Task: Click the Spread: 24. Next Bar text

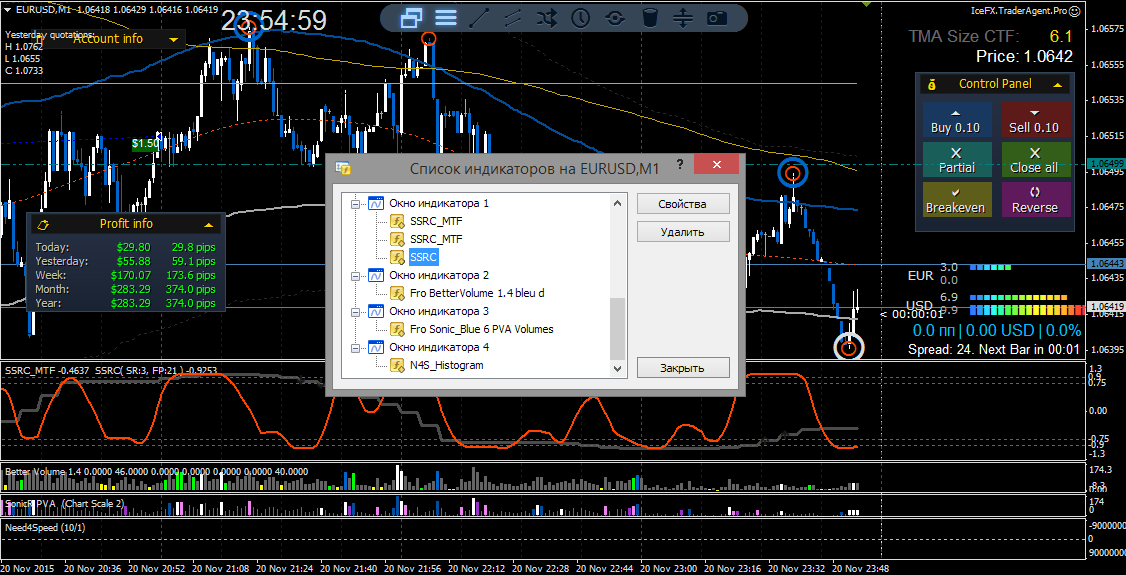Action: [x=995, y=350]
